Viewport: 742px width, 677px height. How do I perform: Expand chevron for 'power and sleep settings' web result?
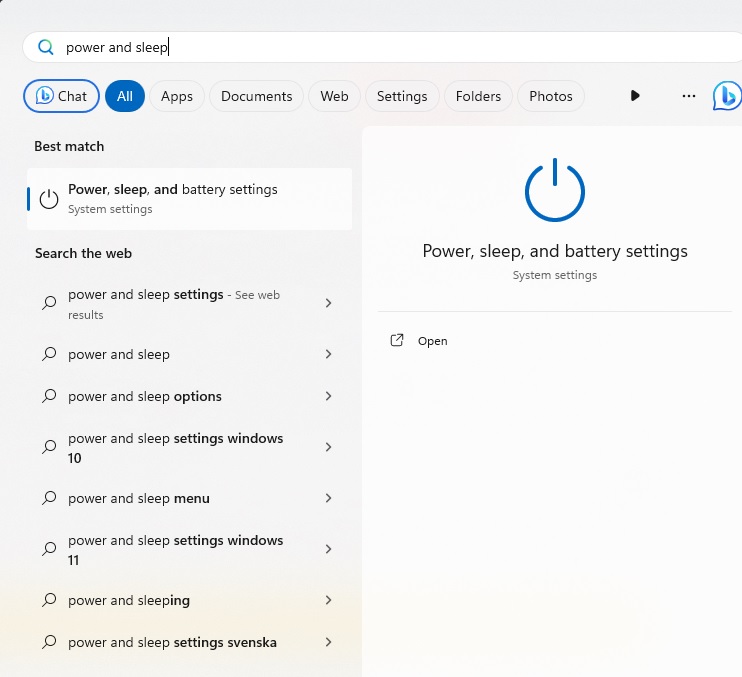click(328, 303)
